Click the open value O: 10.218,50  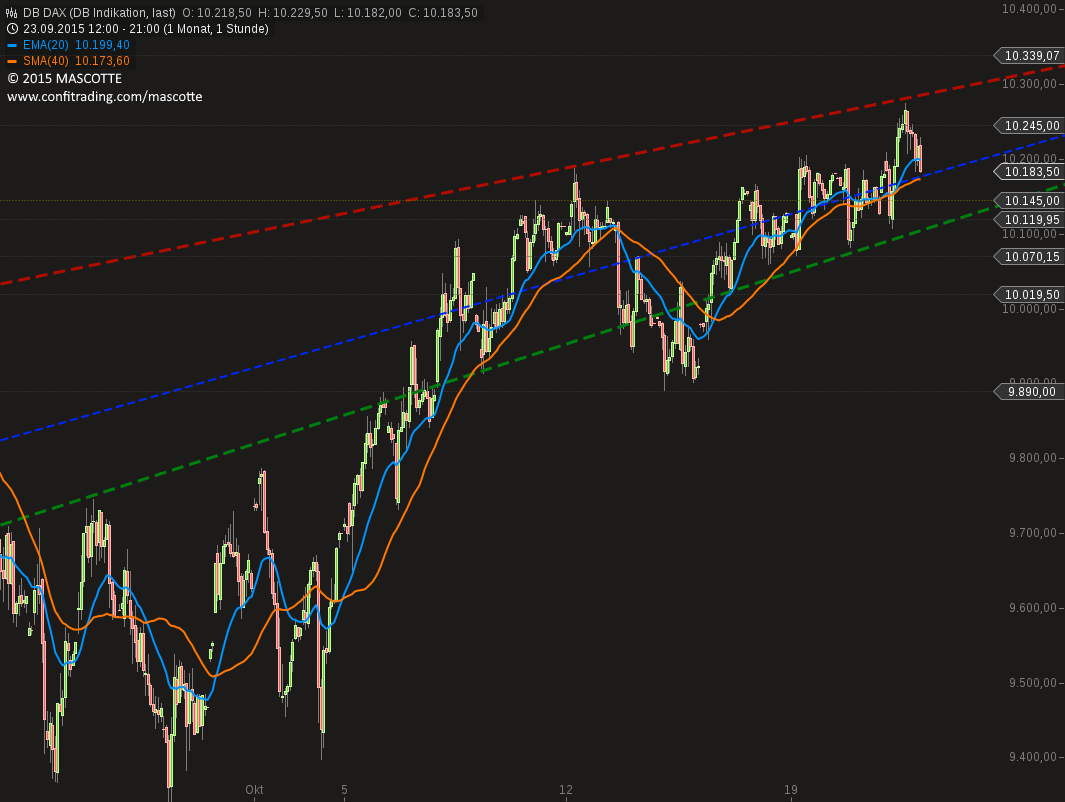(217, 13)
